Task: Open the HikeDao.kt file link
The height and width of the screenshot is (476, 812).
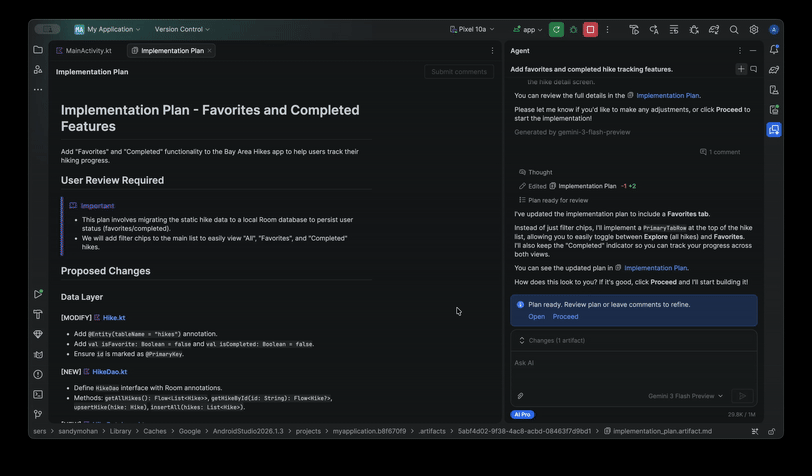Action: [x=110, y=371]
